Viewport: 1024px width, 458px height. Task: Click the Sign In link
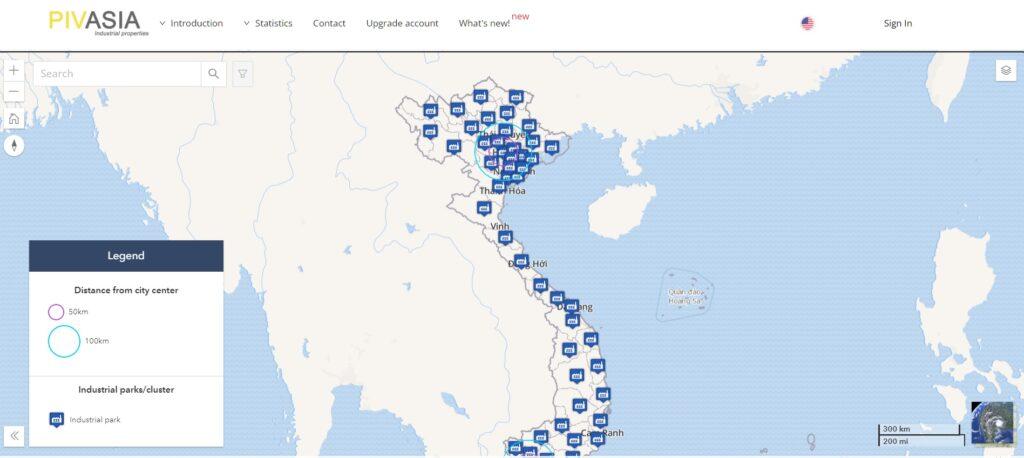[x=897, y=23]
